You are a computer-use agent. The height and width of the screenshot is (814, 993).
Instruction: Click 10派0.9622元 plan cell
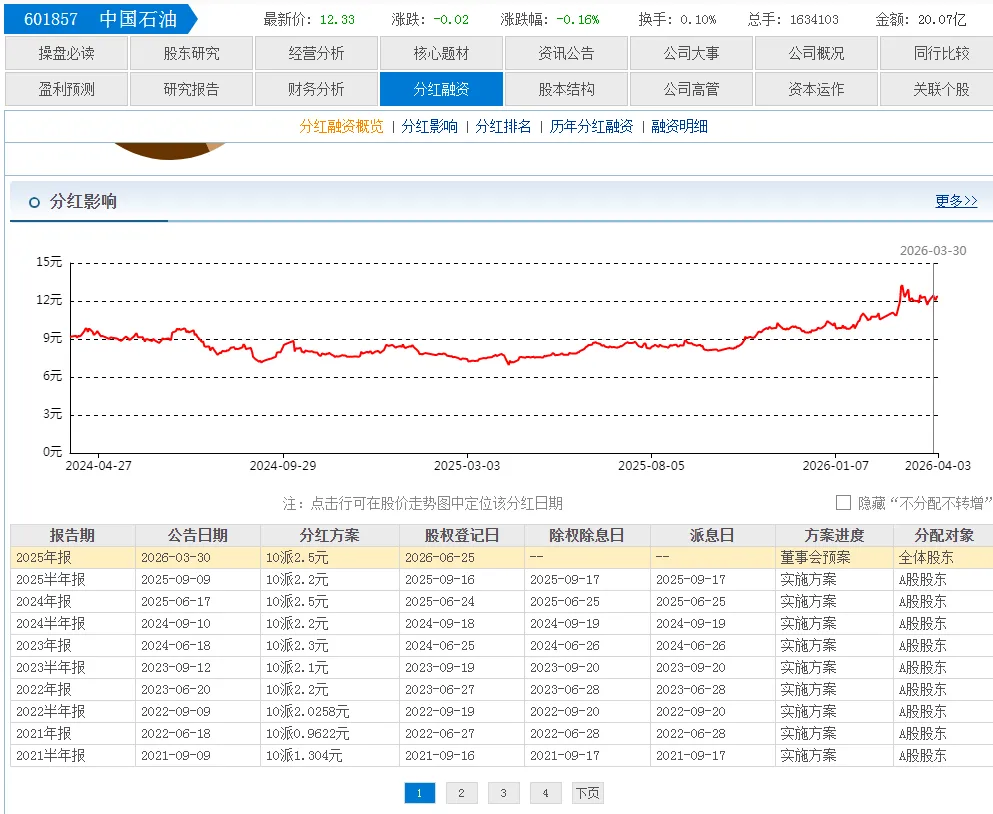point(330,734)
